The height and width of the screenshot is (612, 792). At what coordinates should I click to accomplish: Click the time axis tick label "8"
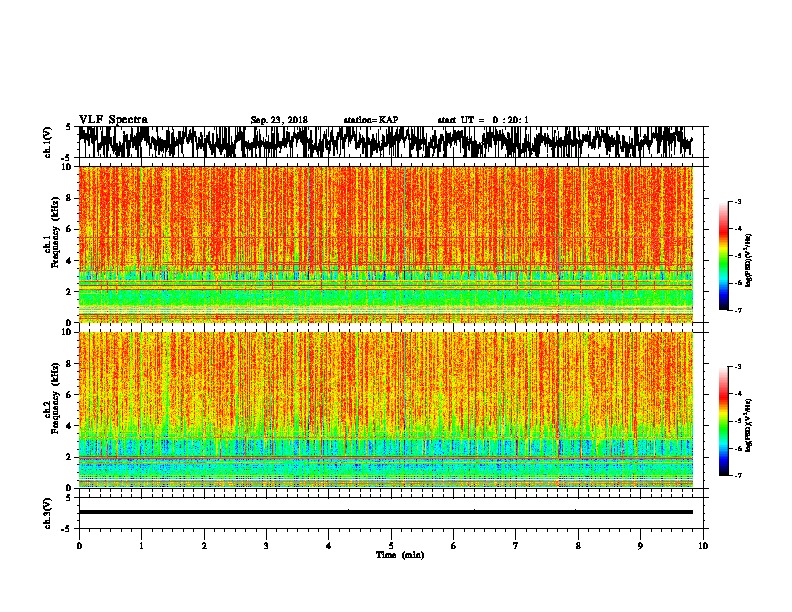click(x=578, y=546)
